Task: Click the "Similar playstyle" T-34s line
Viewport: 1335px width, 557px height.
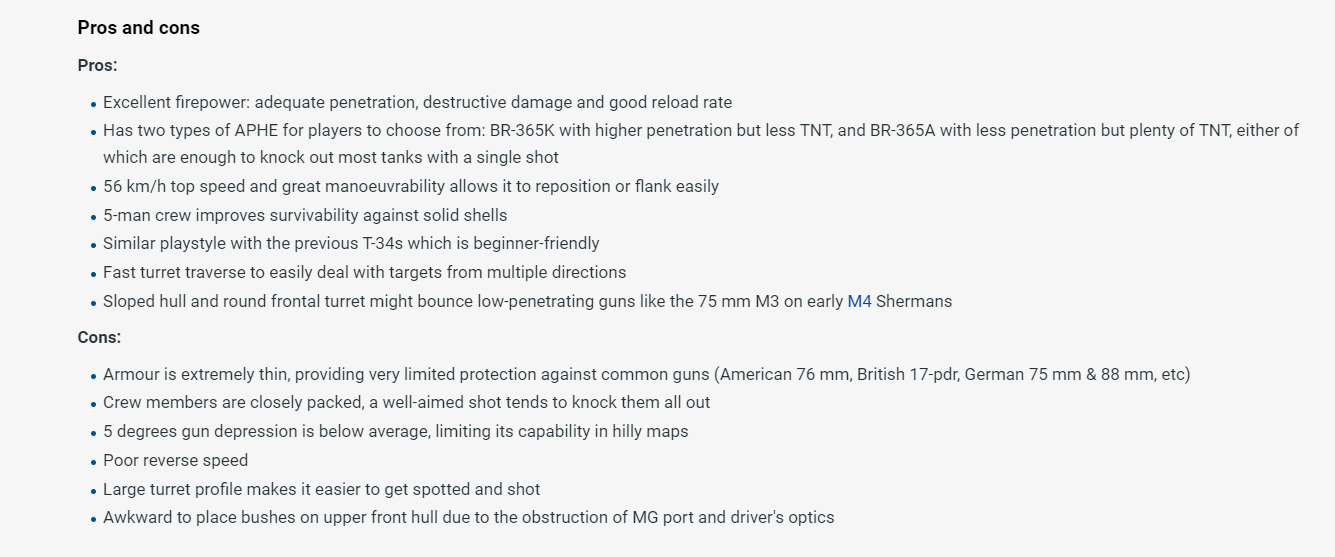Action: 350,243
